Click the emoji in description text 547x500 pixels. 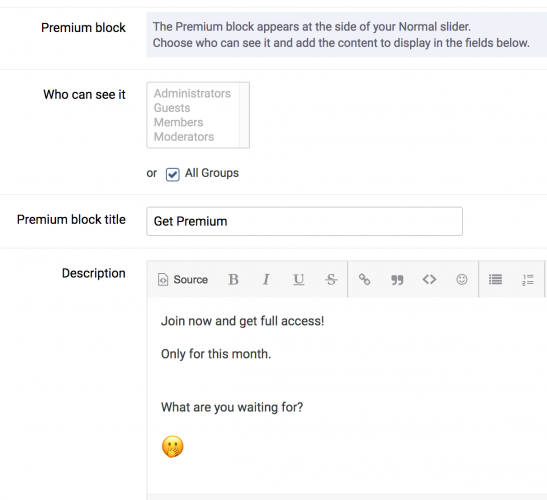pyautogui.click(x=173, y=446)
